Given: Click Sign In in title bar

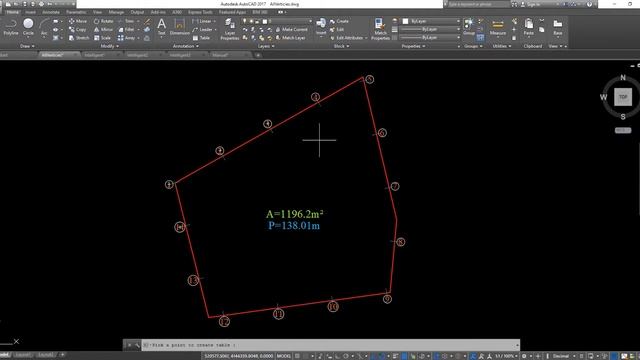Looking at the screenshot, I should [533, 4].
